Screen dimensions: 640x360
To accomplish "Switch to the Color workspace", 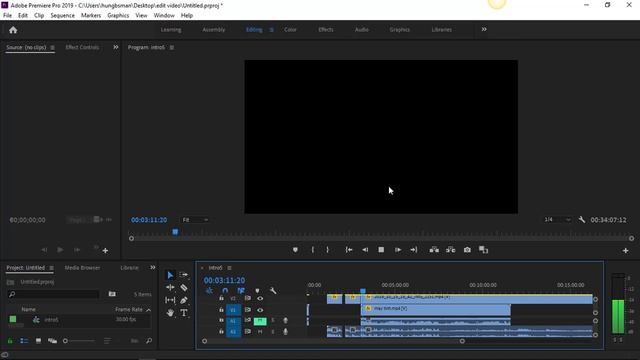I will pyautogui.click(x=290, y=29).
